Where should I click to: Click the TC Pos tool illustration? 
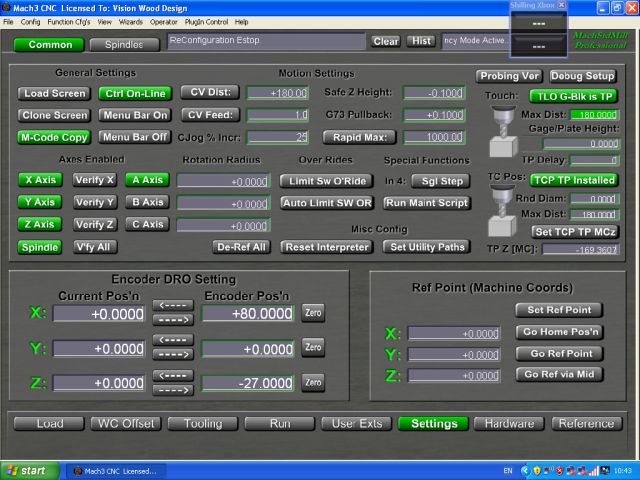tap(502, 211)
